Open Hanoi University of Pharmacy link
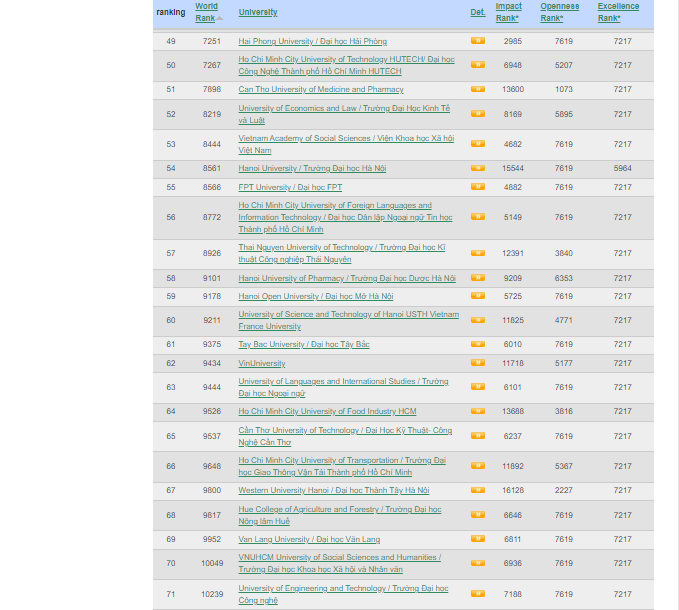Viewport: 679px width, 610px height. tap(347, 278)
